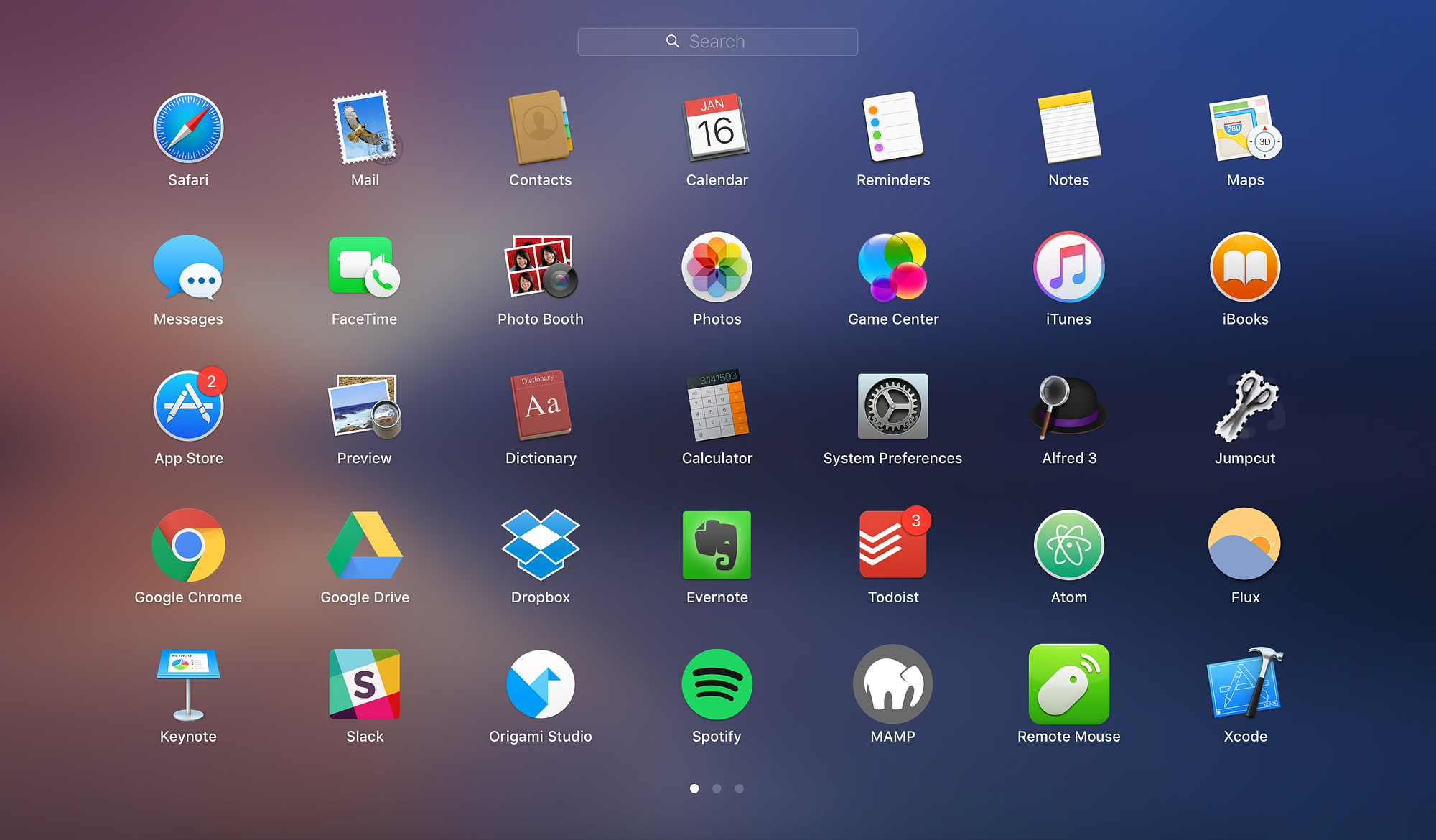The height and width of the screenshot is (840, 1436).
Task: Open the Jumpcut app
Action: [x=1245, y=406]
